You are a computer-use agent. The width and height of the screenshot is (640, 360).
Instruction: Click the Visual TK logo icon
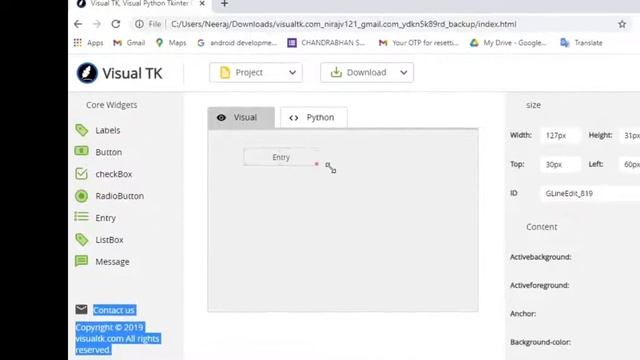87,73
